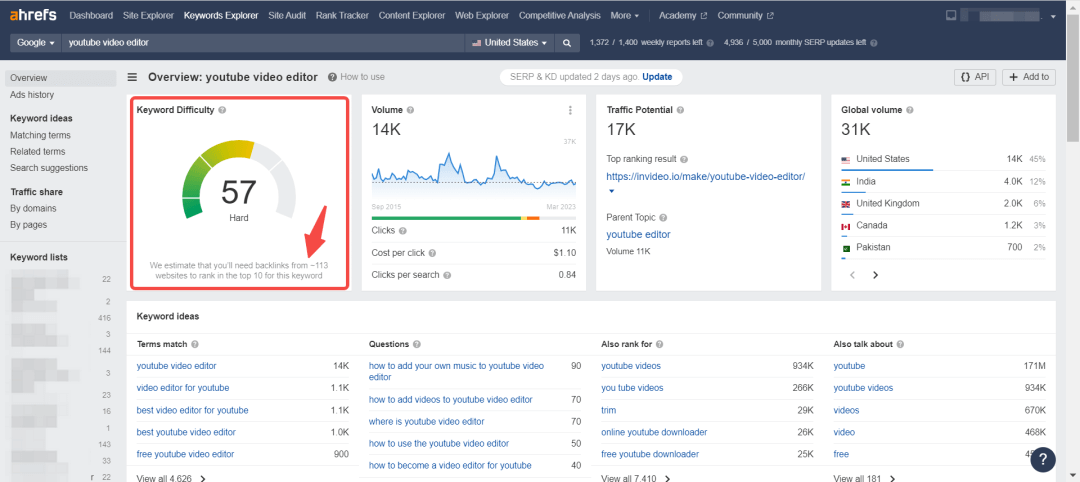Click the Volume info icon

click(411, 110)
